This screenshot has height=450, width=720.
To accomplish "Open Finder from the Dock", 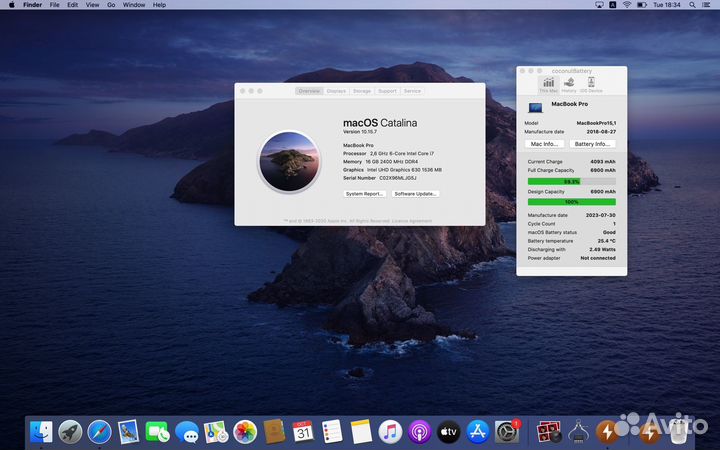I will click(41, 432).
